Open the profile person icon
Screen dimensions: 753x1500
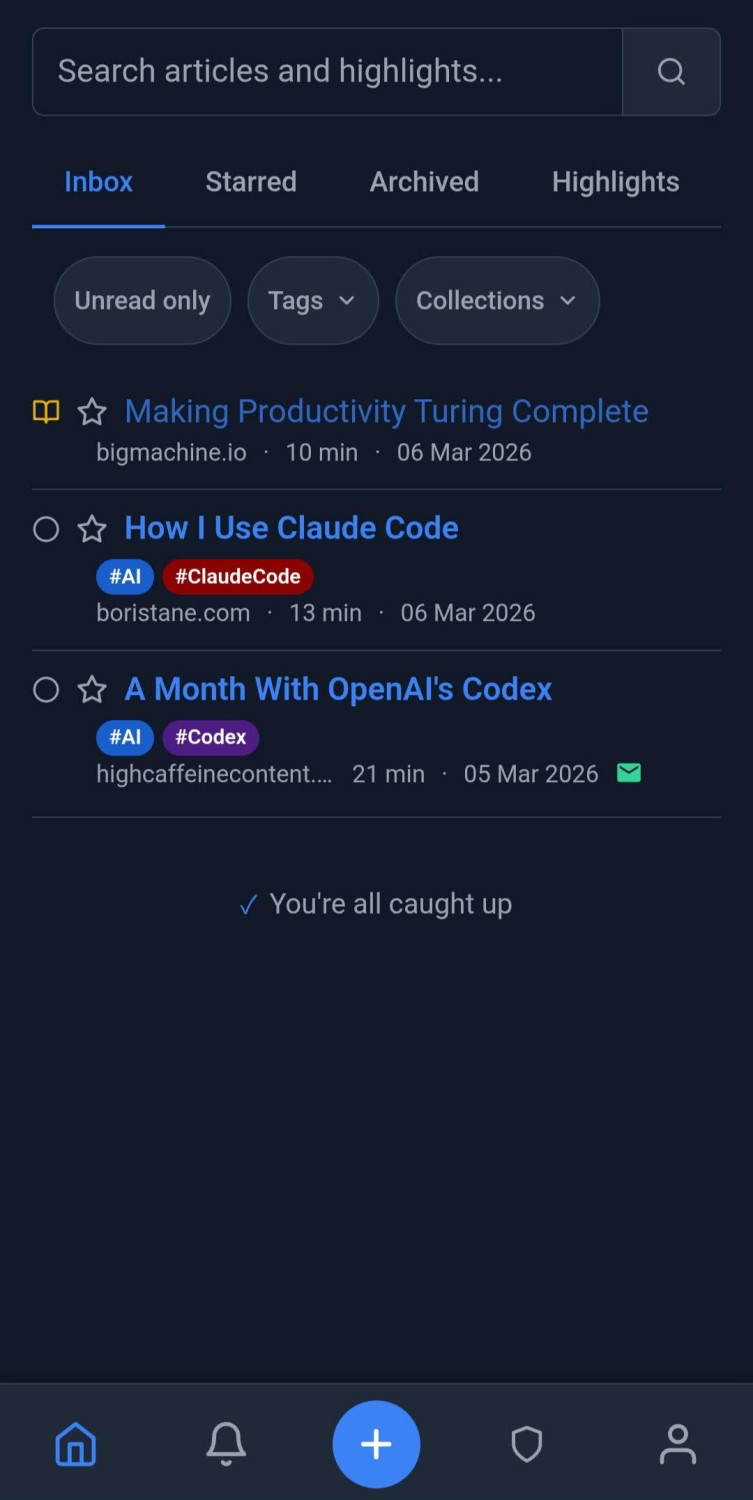[x=677, y=1444]
